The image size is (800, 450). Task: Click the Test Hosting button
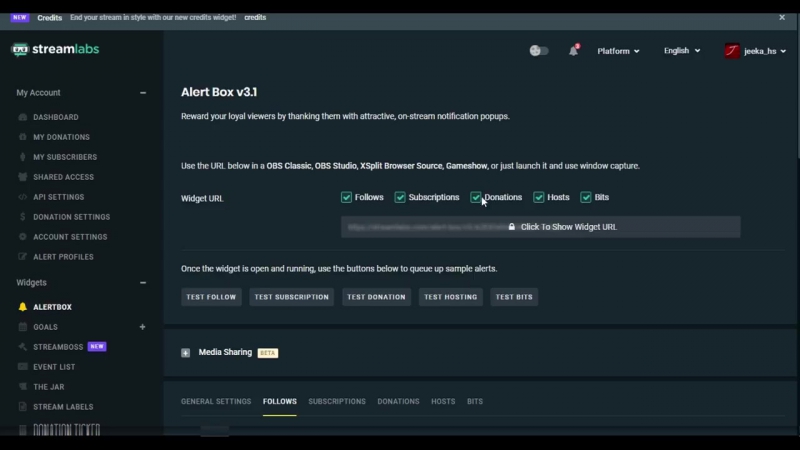point(451,297)
